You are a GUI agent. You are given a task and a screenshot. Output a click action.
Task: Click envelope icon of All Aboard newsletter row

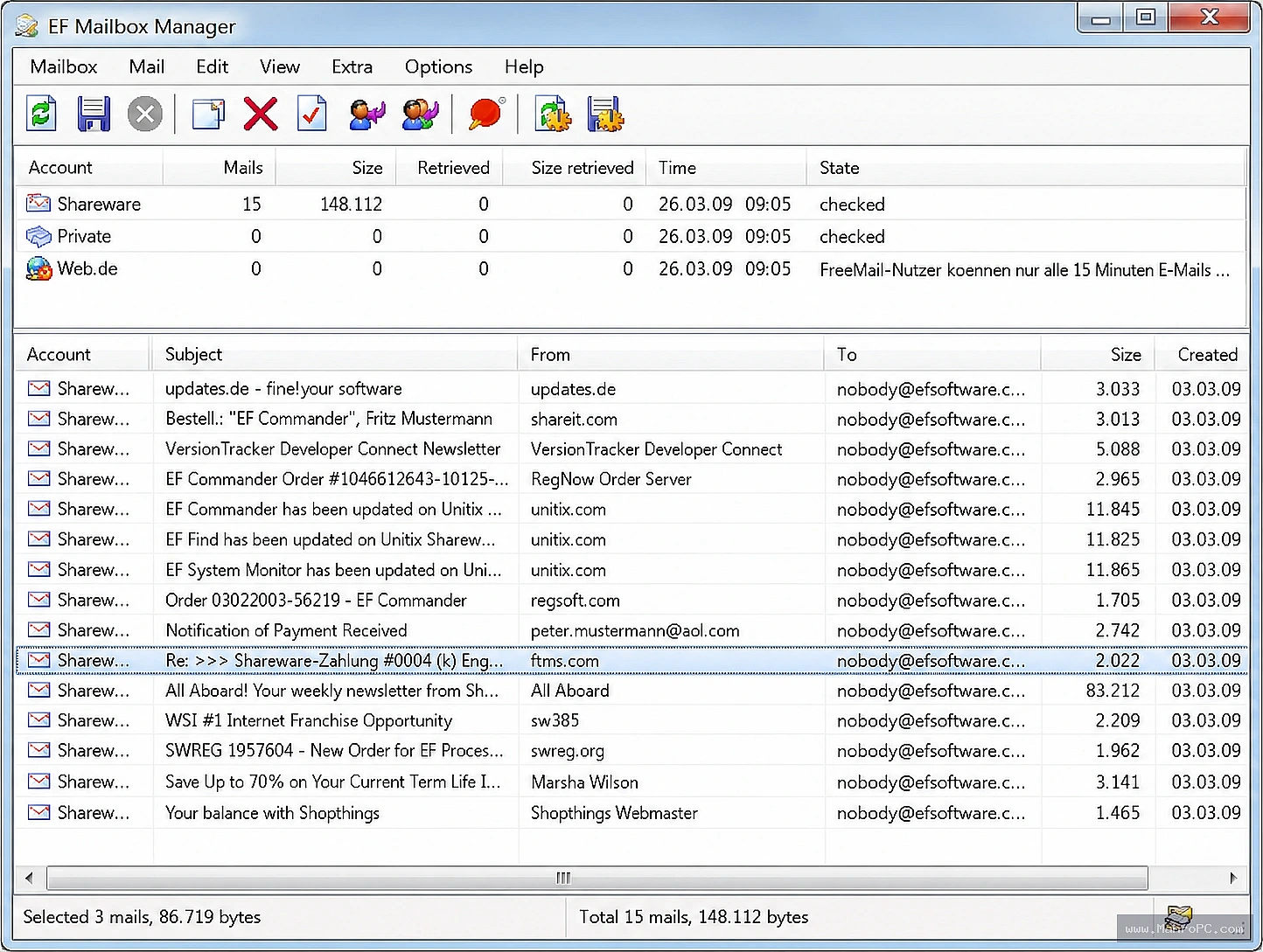tap(38, 690)
